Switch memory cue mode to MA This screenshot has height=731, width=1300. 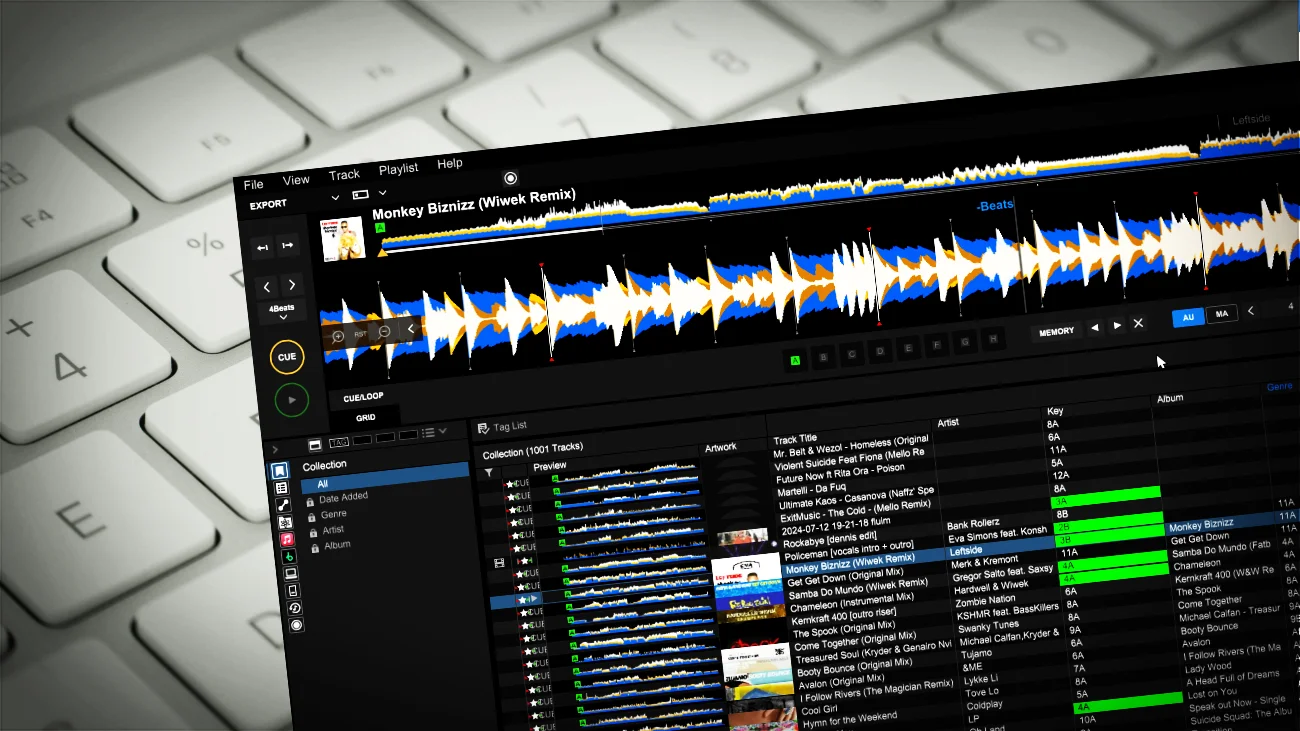(x=1222, y=313)
